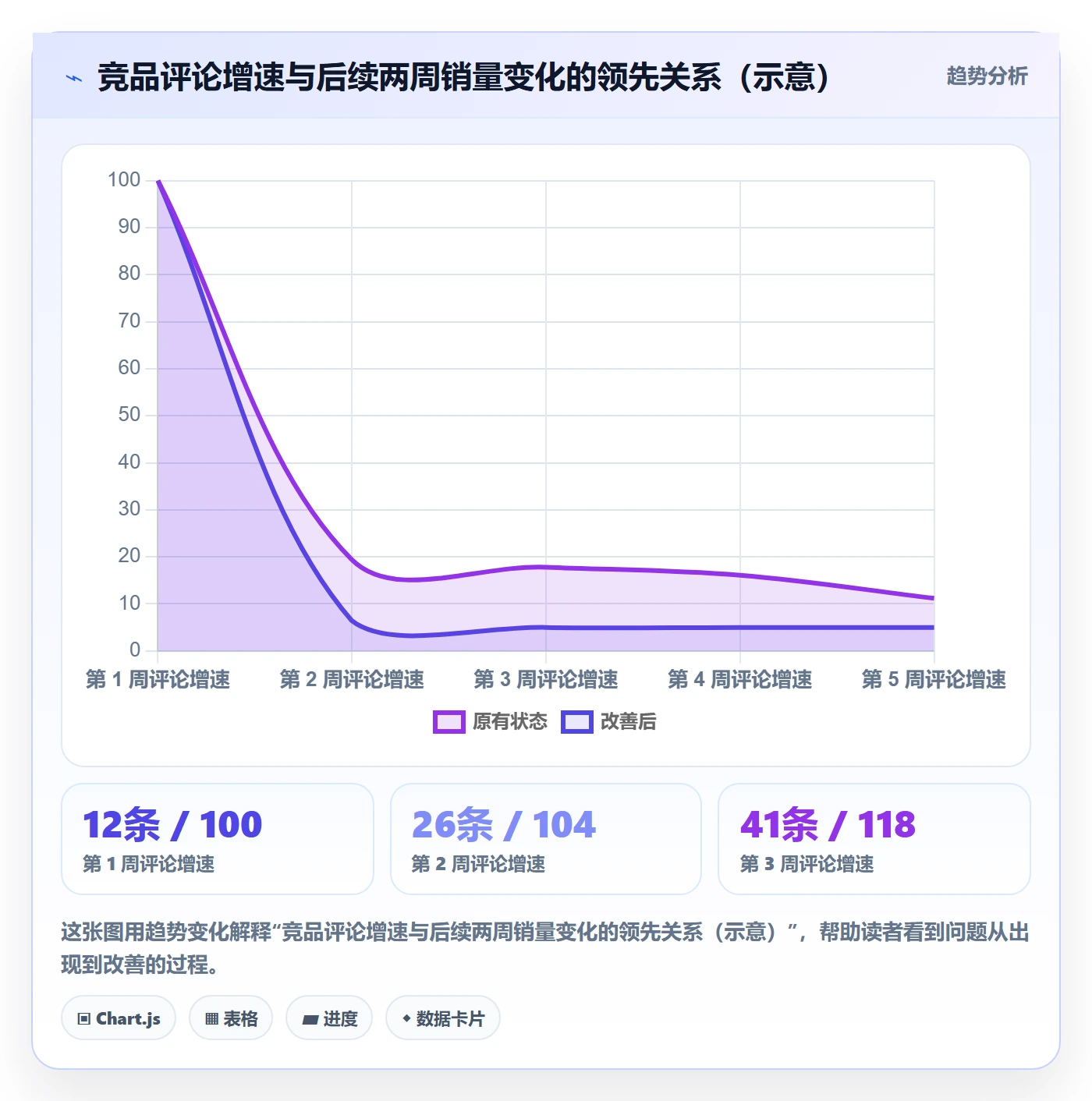The height and width of the screenshot is (1101, 1092).
Task: Click the bar icon in 进度 chip
Action: tap(310, 1019)
